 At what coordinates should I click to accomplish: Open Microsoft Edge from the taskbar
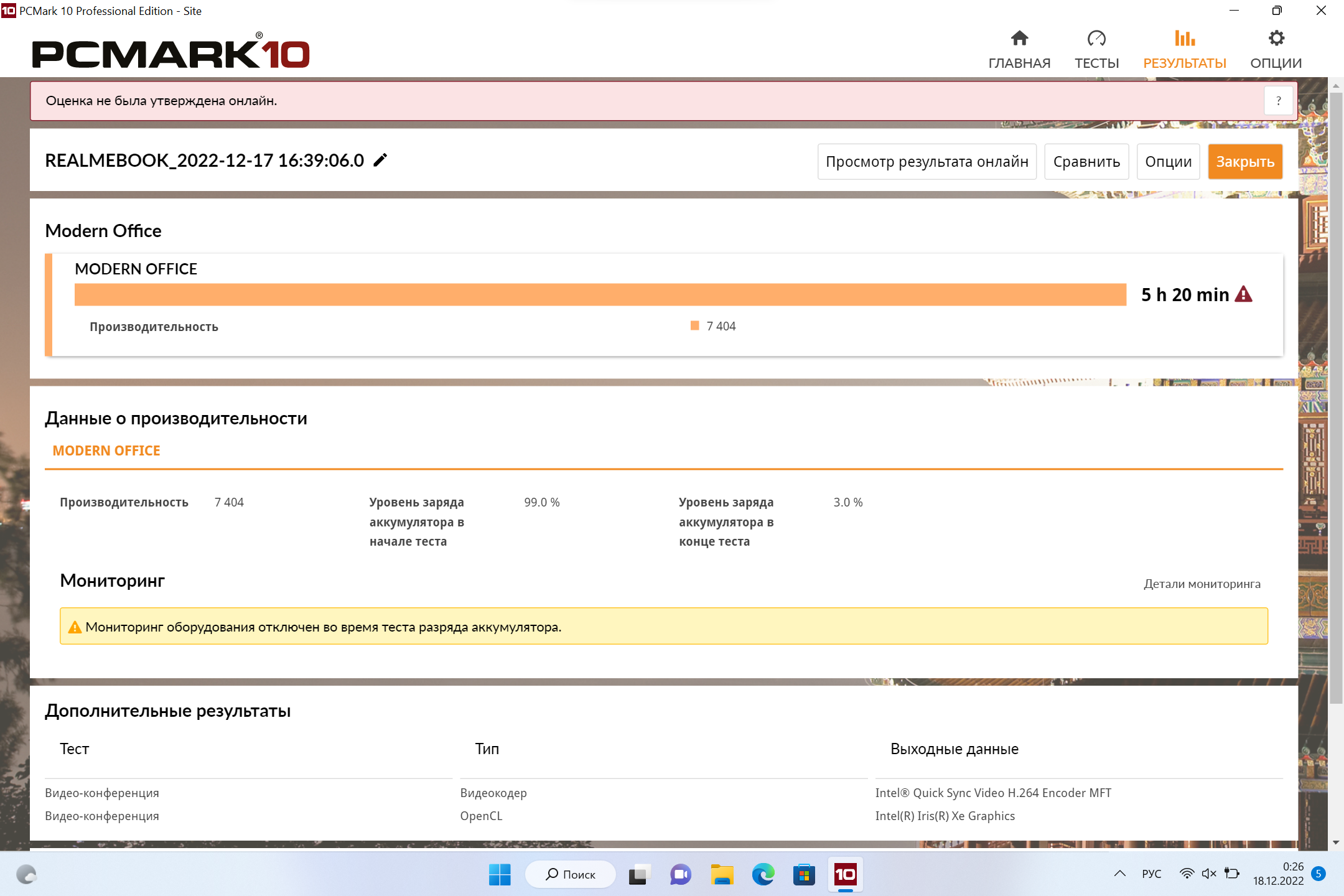(x=763, y=875)
